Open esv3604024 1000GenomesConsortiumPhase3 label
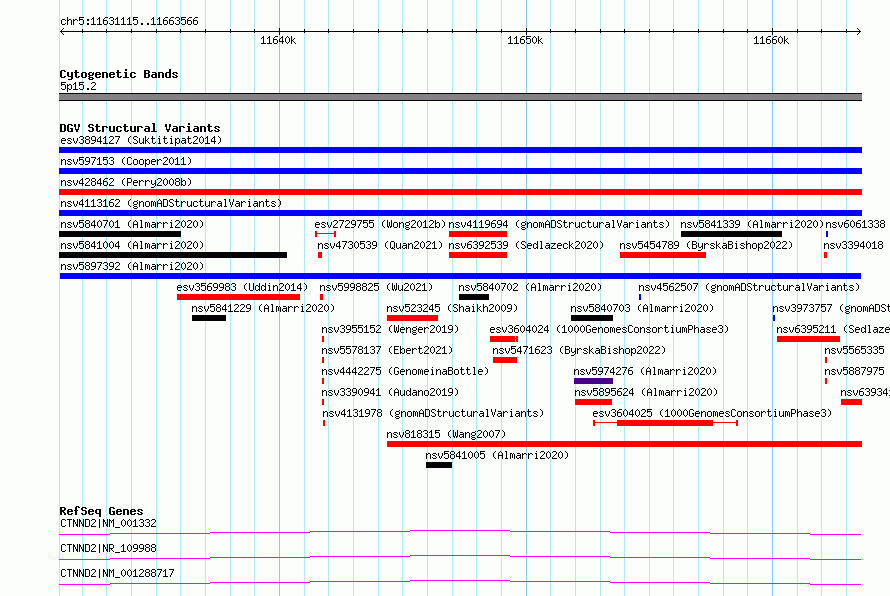890x596 pixels. coord(609,329)
